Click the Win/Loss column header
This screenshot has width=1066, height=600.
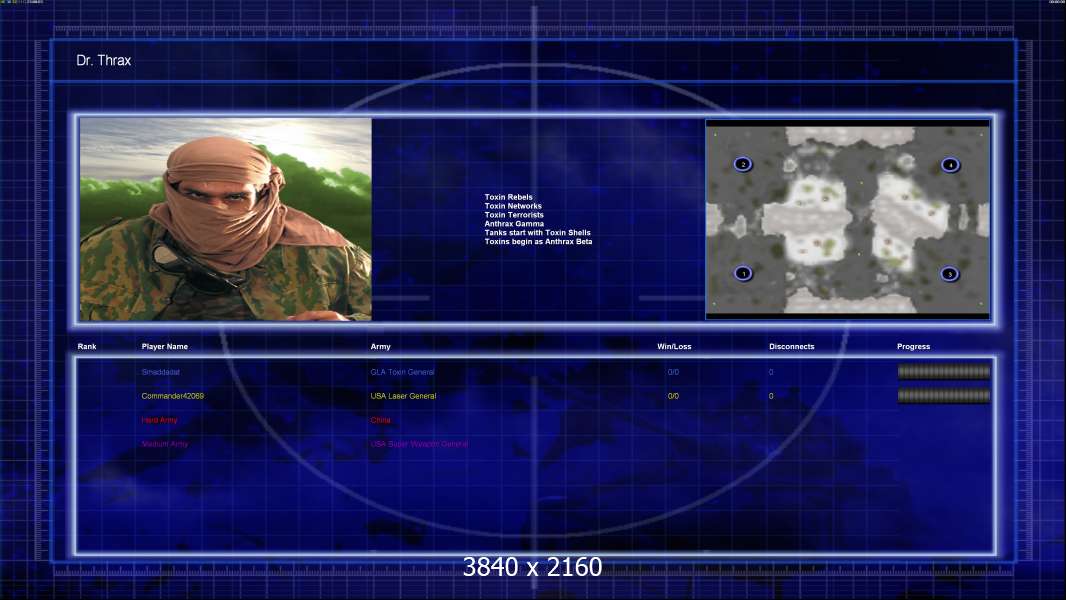pyautogui.click(x=674, y=347)
